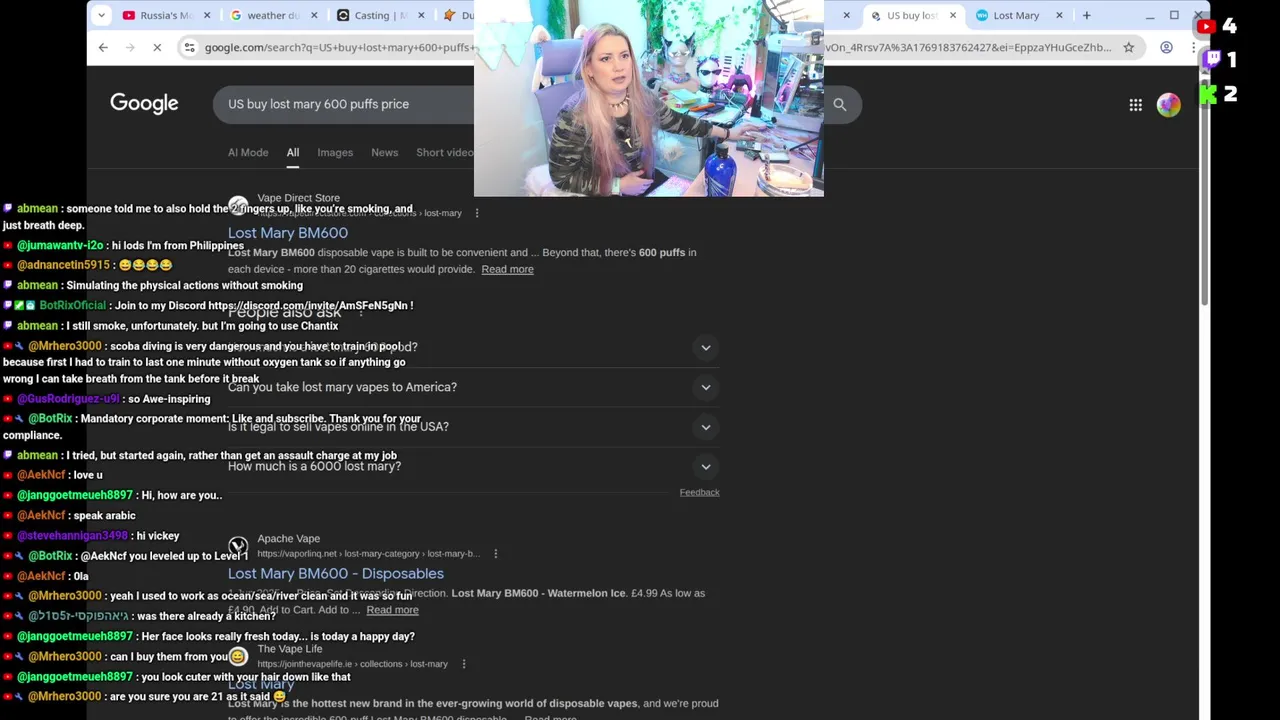Switch to Short videos results

445,153
